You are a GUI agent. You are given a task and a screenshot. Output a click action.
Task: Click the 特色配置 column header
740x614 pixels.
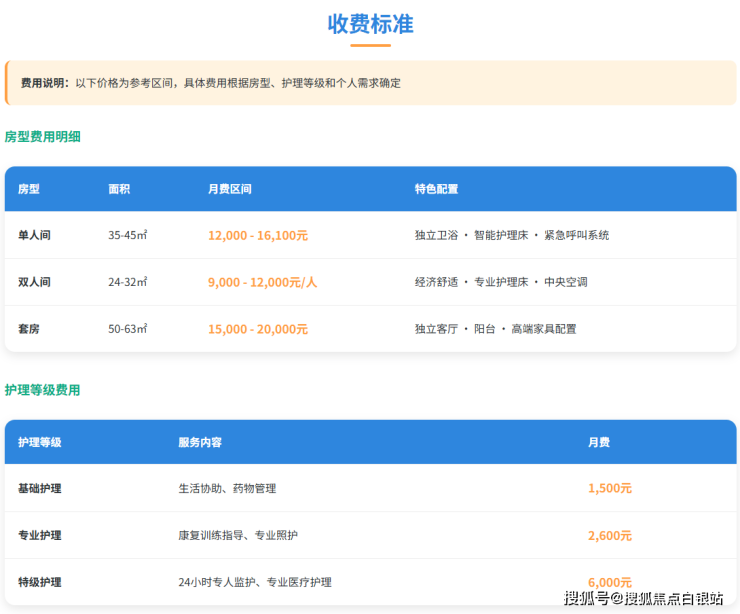(436, 189)
